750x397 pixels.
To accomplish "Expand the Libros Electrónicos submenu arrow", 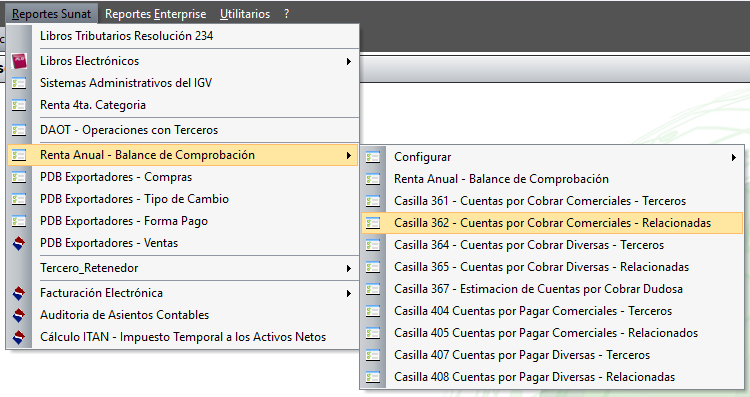I will tap(349, 61).
